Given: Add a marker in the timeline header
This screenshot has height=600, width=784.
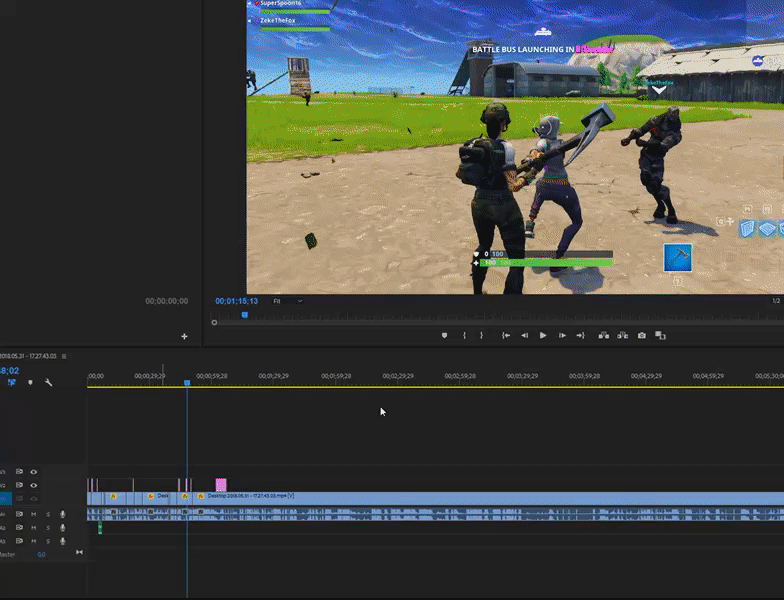Looking at the screenshot, I should [x=30, y=382].
